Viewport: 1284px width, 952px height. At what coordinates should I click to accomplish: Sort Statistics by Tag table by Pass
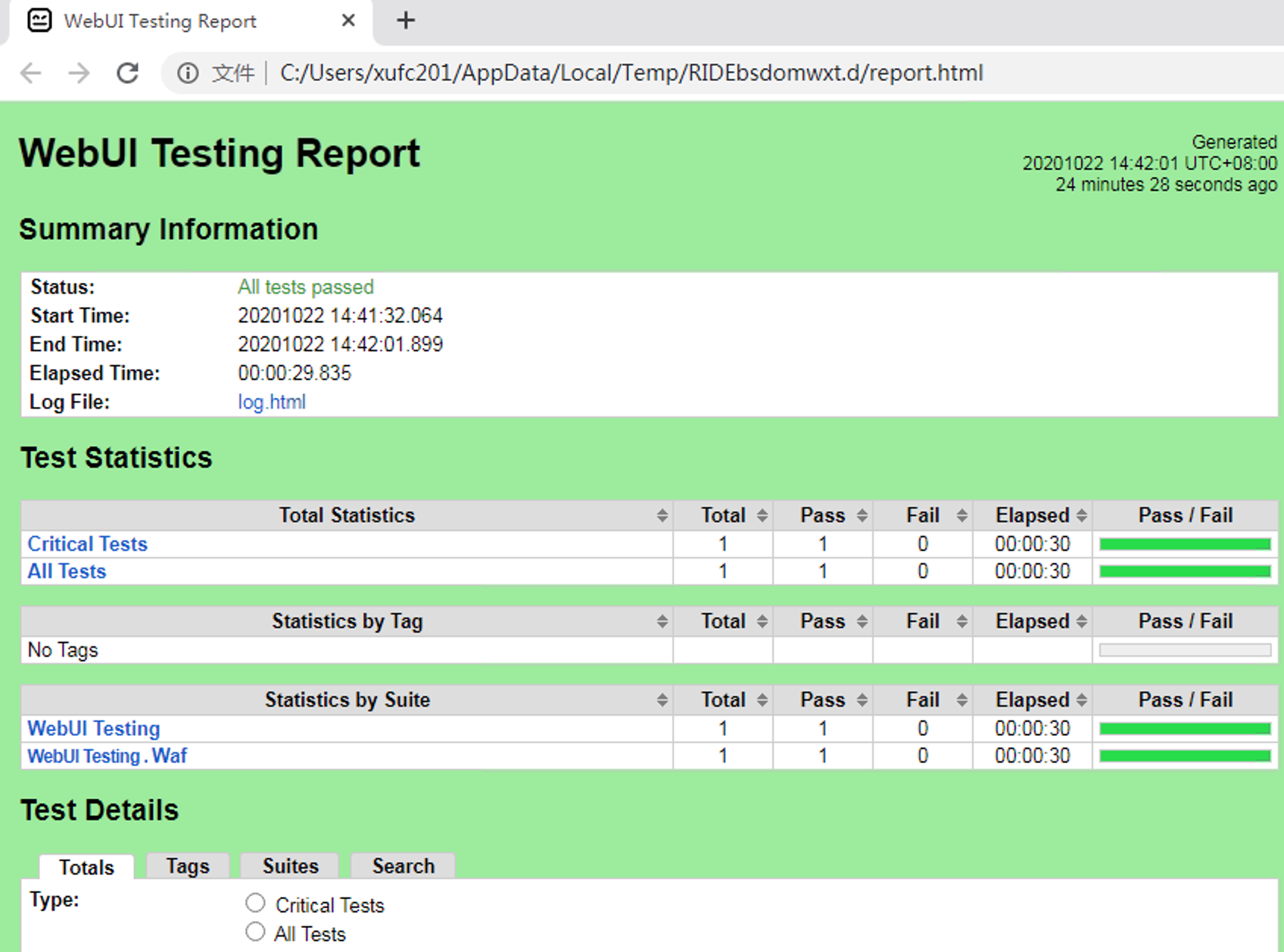862,621
